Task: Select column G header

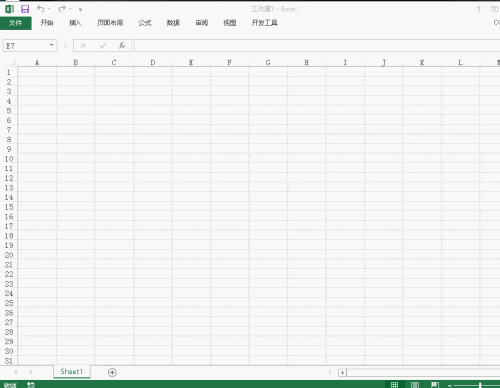Action: coord(268,63)
